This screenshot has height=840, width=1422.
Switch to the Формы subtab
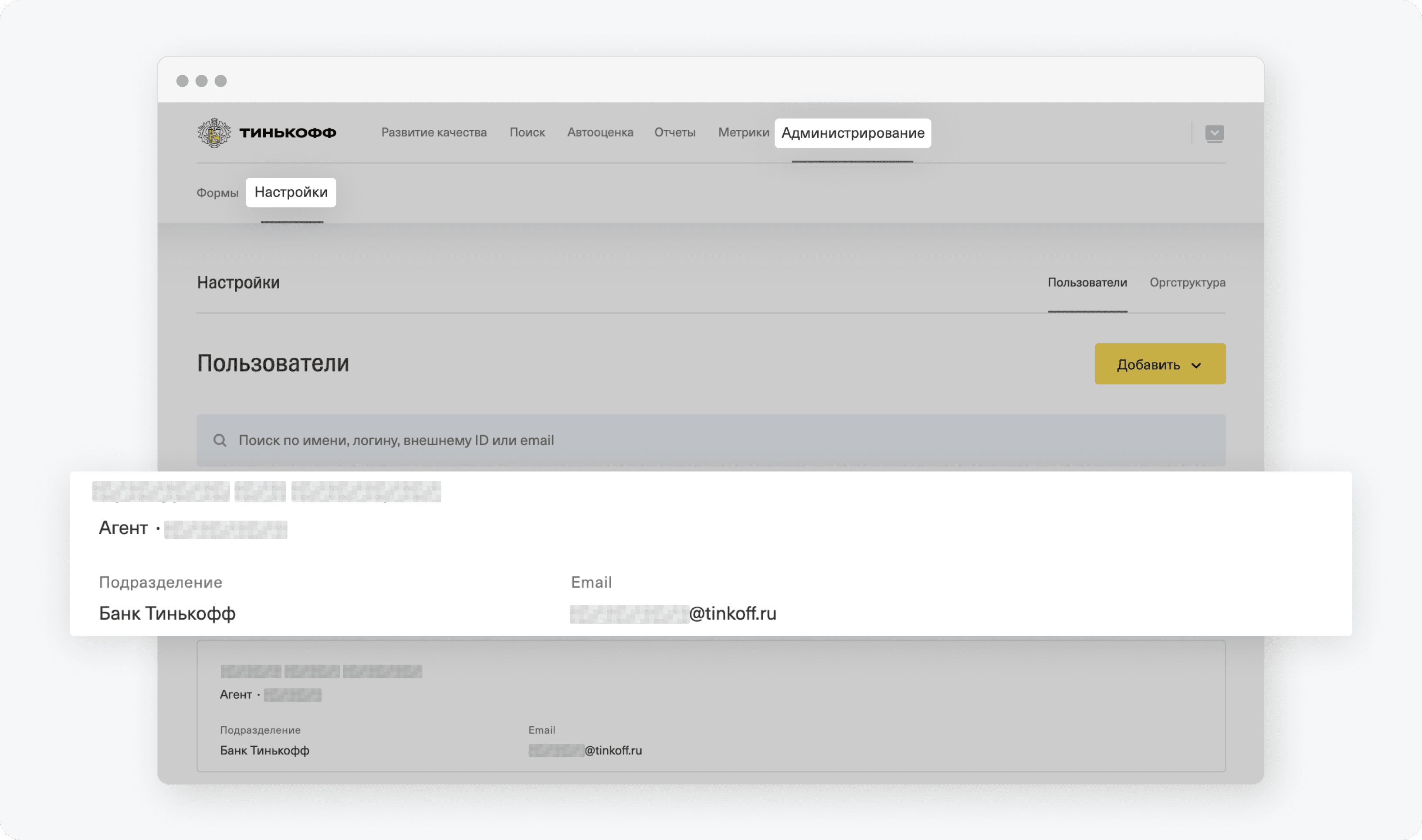pyautogui.click(x=217, y=193)
